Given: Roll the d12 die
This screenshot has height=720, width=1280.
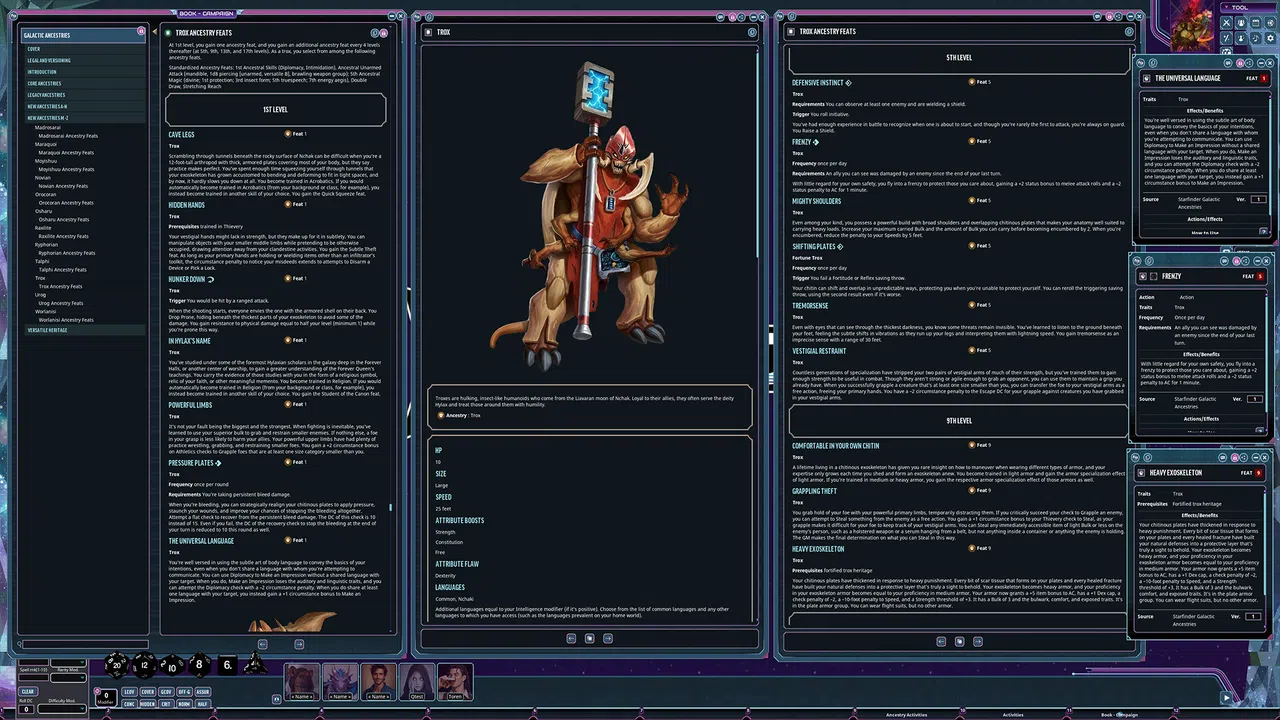Looking at the screenshot, I should click(x=145, y=665).
